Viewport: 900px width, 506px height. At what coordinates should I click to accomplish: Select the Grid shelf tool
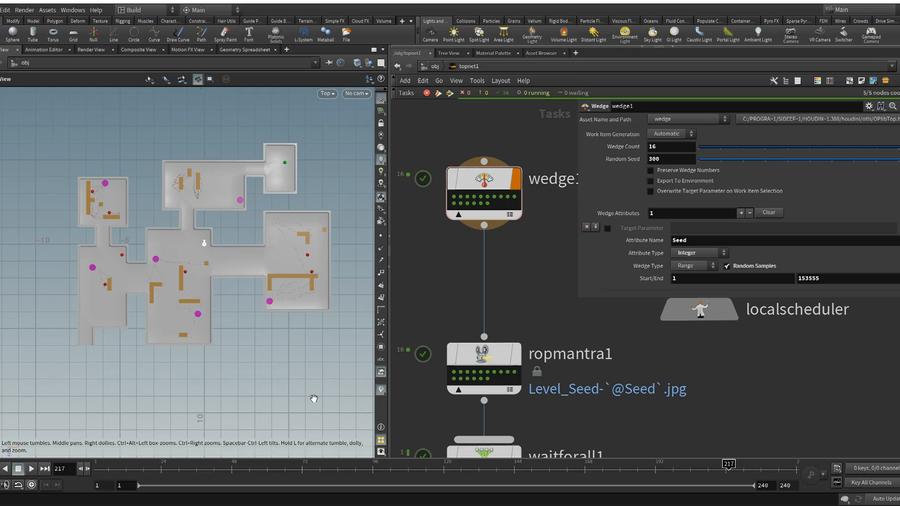pyautogui.click(x=73, y=34)
